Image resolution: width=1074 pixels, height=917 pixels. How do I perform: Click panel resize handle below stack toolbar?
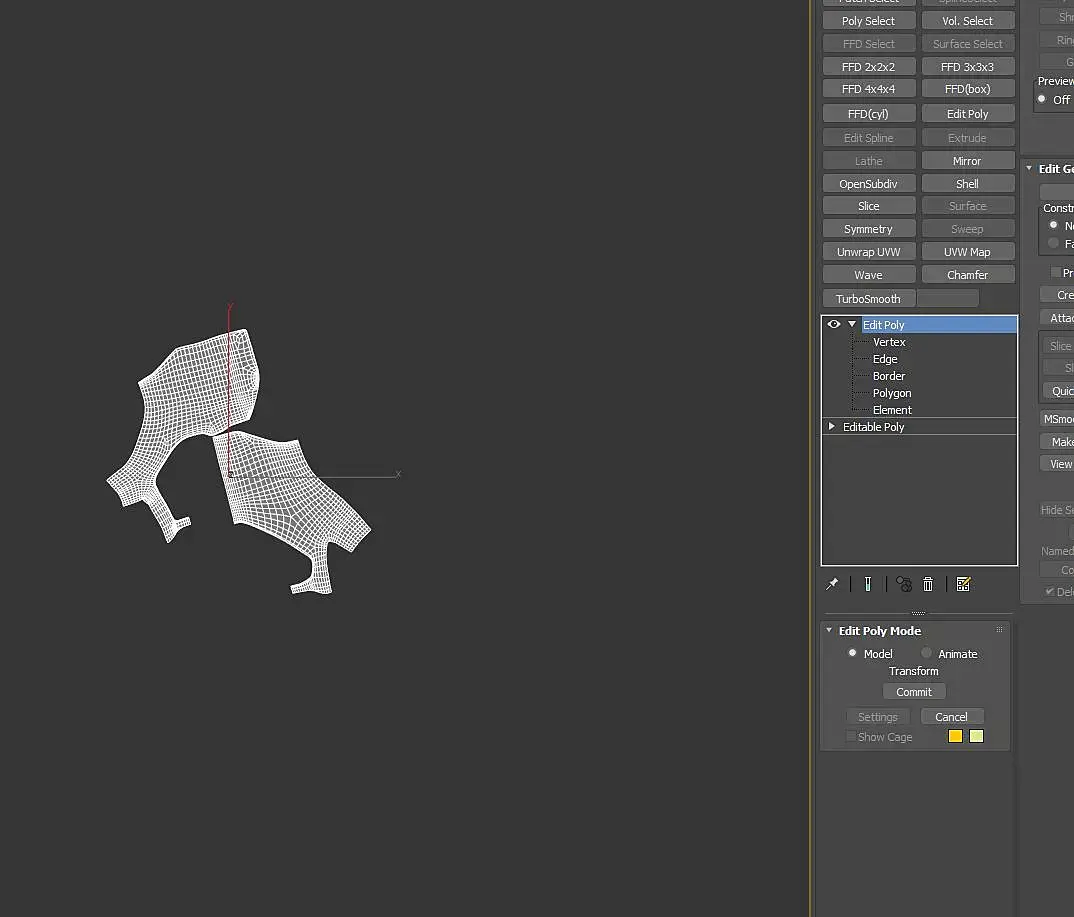[919, 613]
